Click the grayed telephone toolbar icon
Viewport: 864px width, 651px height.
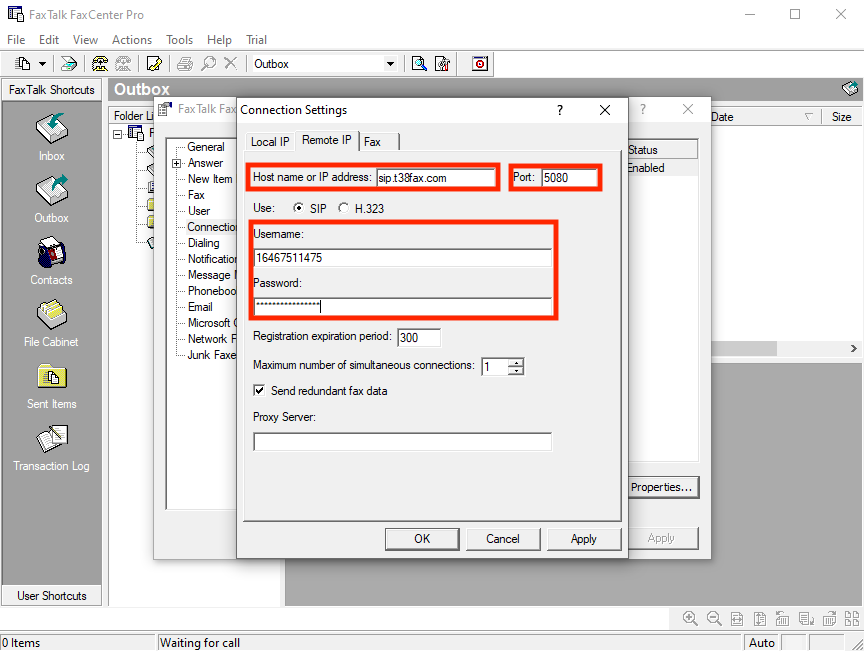pos(123,64)
